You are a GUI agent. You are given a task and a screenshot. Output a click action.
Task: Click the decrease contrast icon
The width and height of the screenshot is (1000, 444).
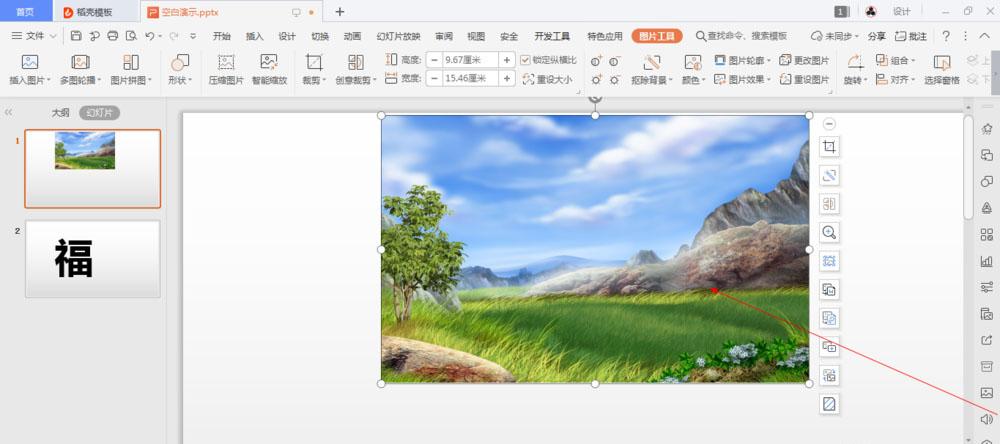(614, 61)
